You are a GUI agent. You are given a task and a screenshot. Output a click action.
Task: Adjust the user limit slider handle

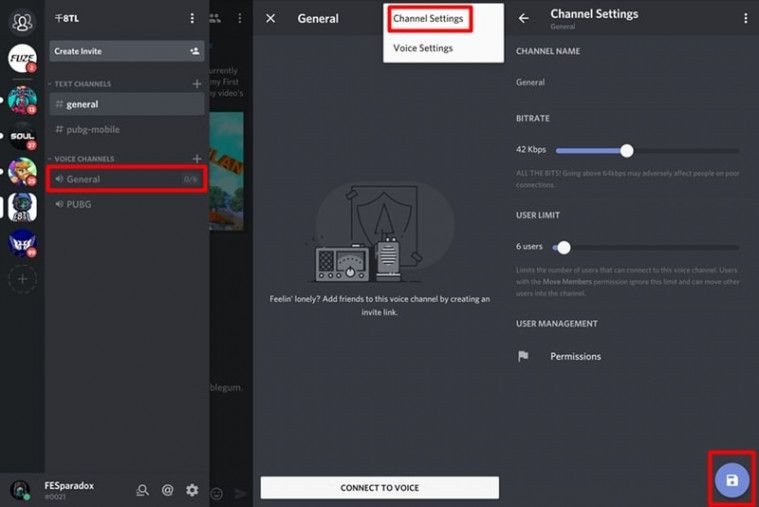tap(563, 248)
